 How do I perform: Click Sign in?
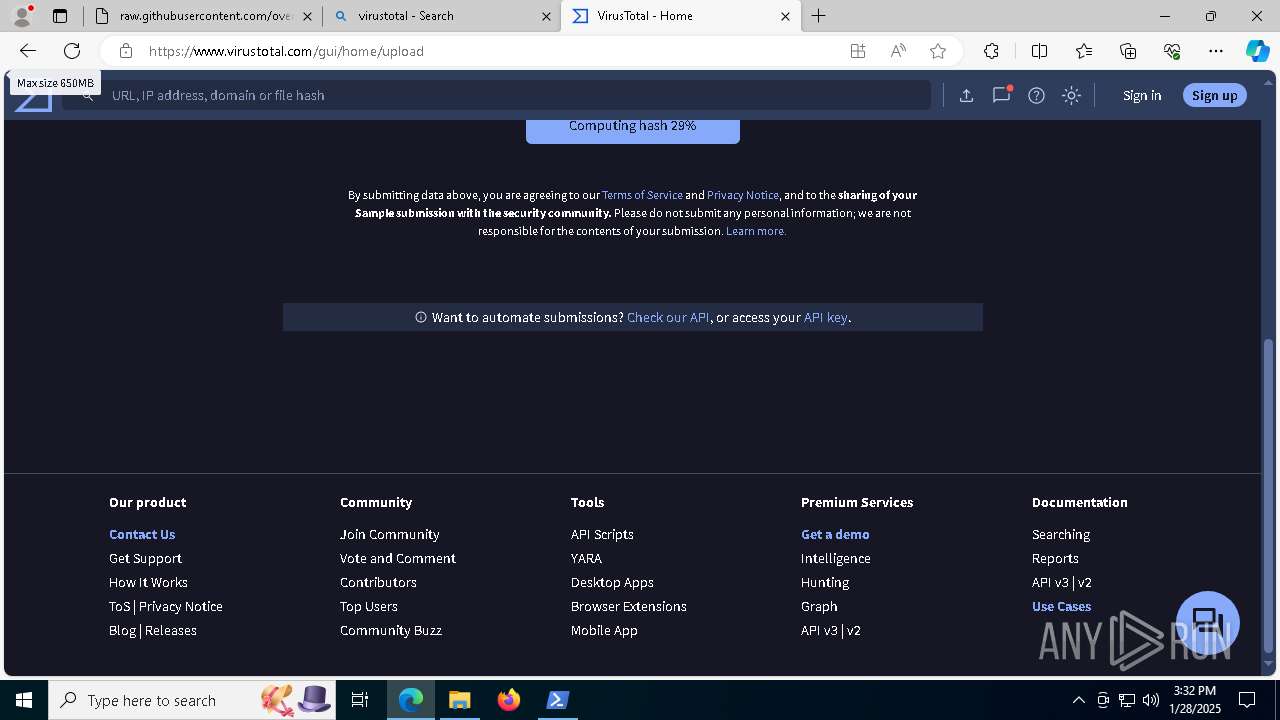(1142, 95)
